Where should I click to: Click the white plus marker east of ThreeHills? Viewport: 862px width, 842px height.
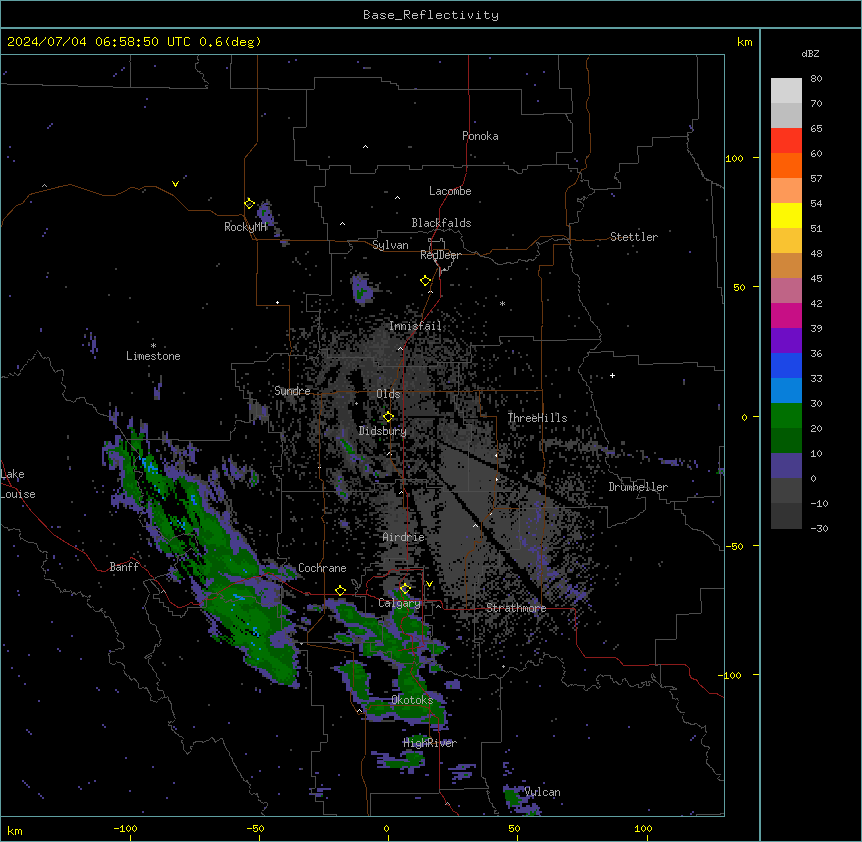[612, 375]
